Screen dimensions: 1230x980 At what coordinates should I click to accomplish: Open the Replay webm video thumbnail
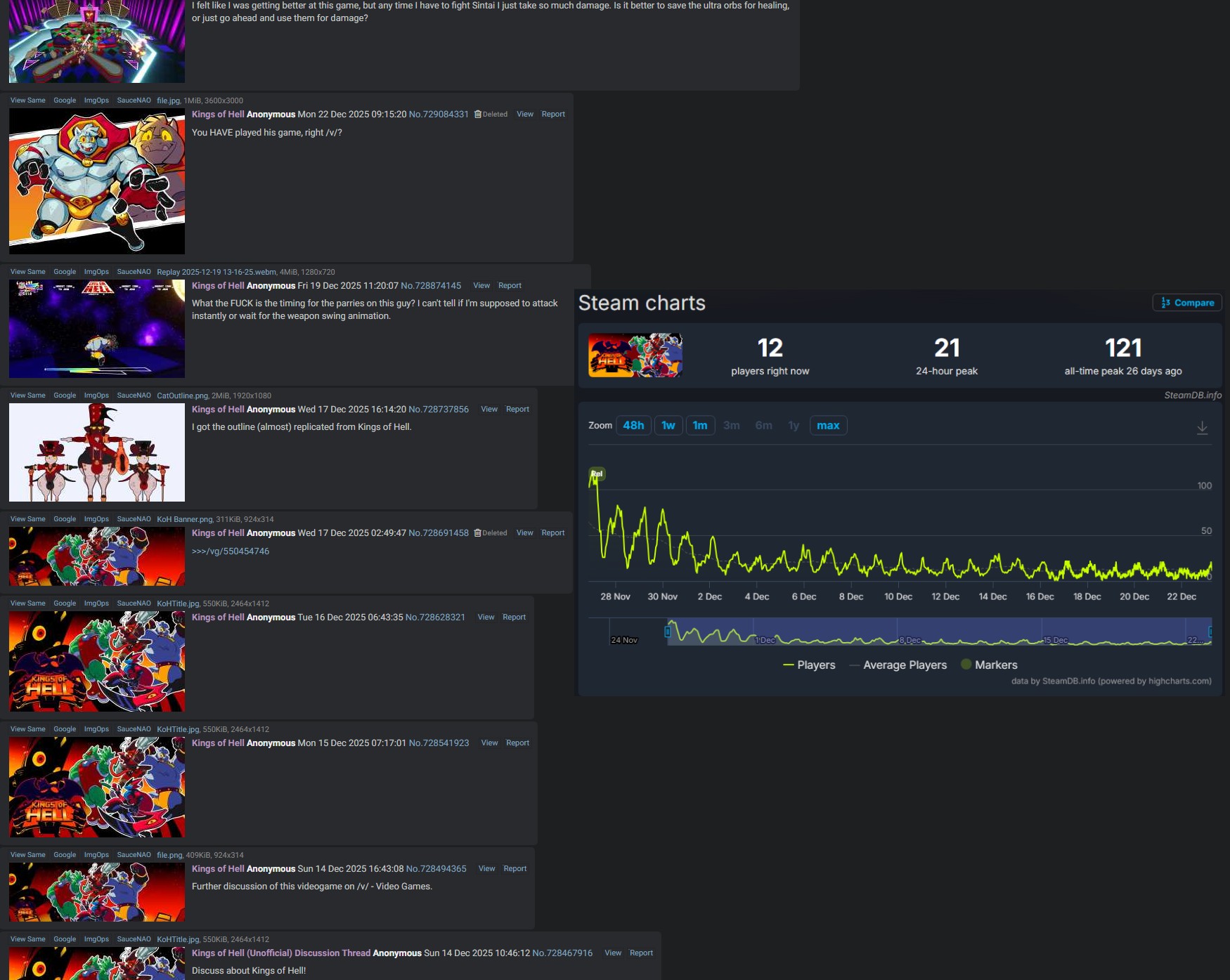[97, 329]
